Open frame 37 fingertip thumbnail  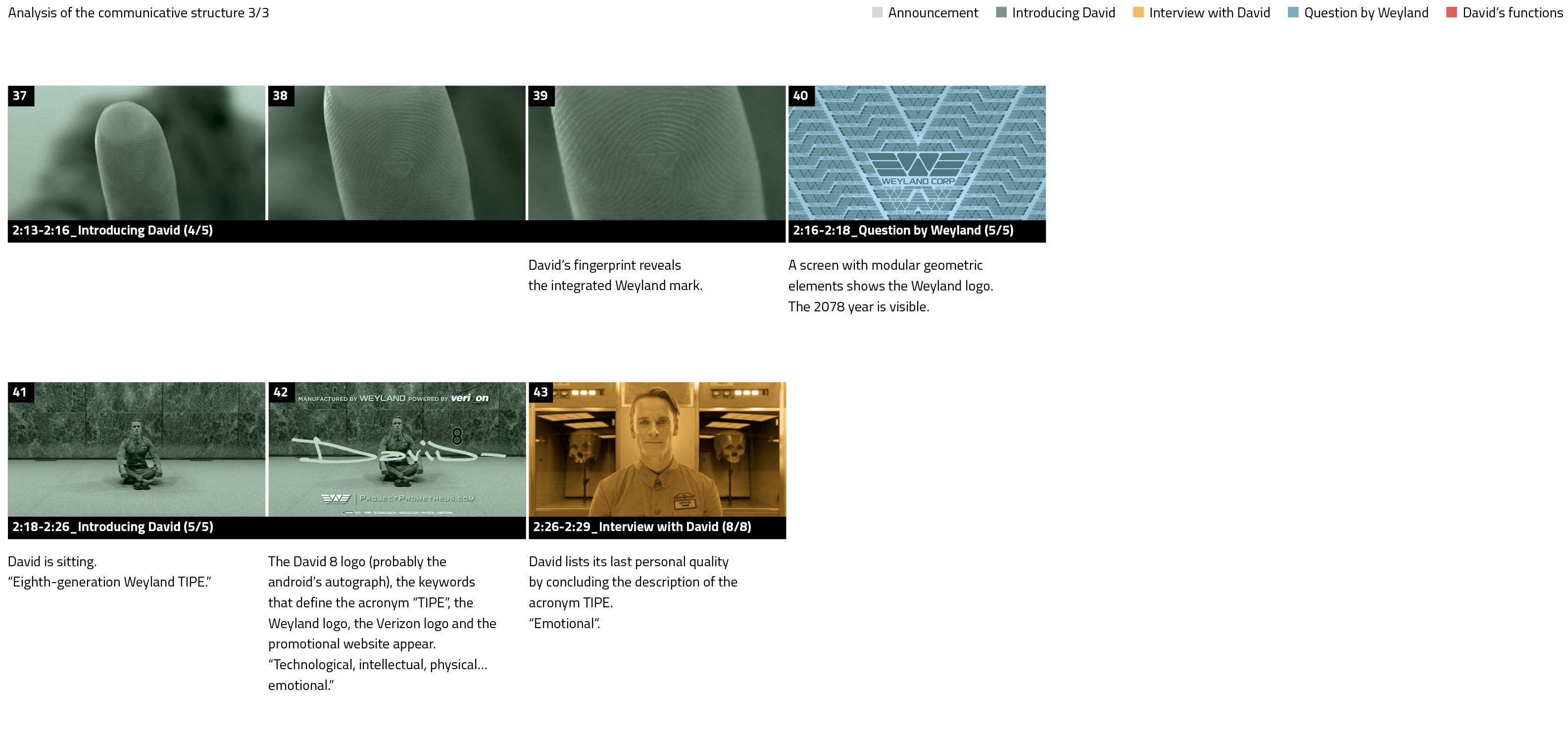tap(136, 153)
